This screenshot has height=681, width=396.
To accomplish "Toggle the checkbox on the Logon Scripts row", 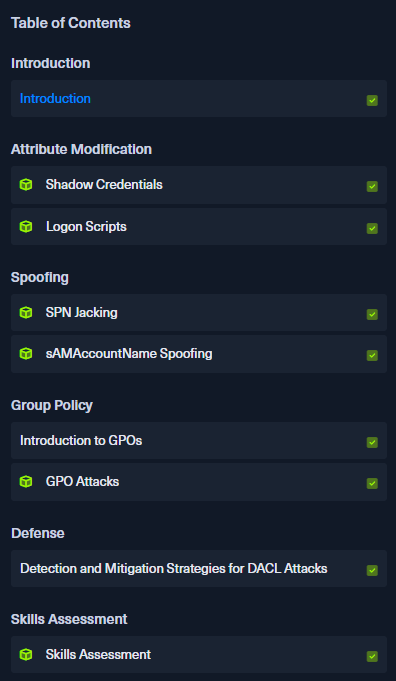I will click(x=372, y=228).
